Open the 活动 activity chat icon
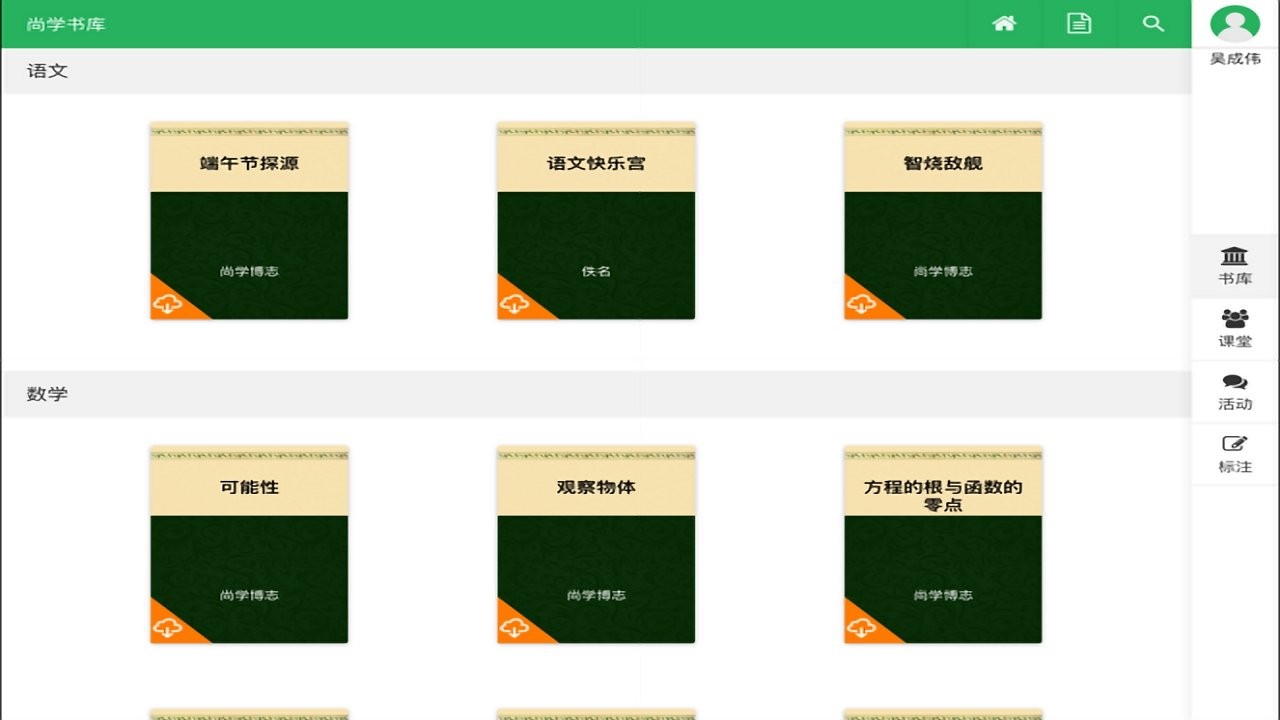Image resolution: width=1280 pixels, height=720 pixels. pyautogui.click(x=1235, y=382)
